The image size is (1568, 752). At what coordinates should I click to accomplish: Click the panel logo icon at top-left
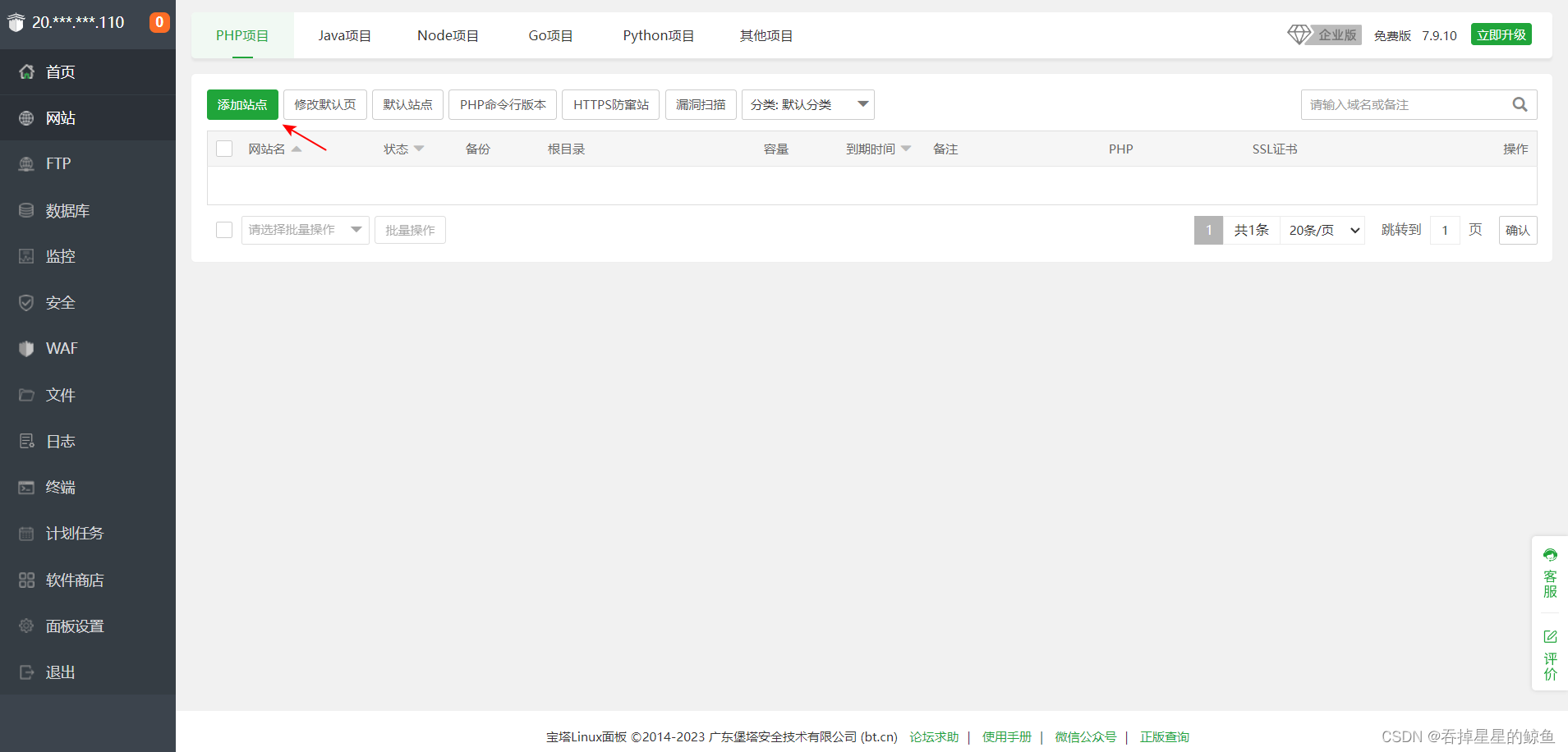[16, 22]
